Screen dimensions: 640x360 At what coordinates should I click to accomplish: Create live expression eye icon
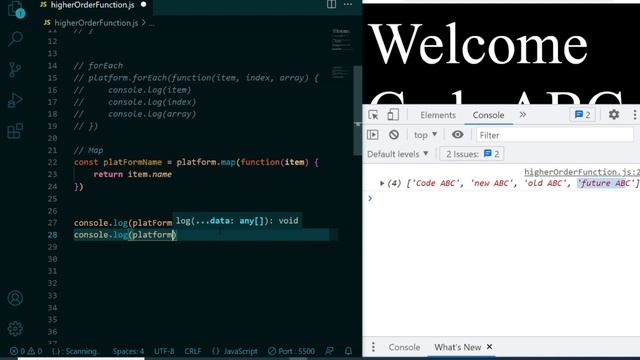tap(458, 135)
